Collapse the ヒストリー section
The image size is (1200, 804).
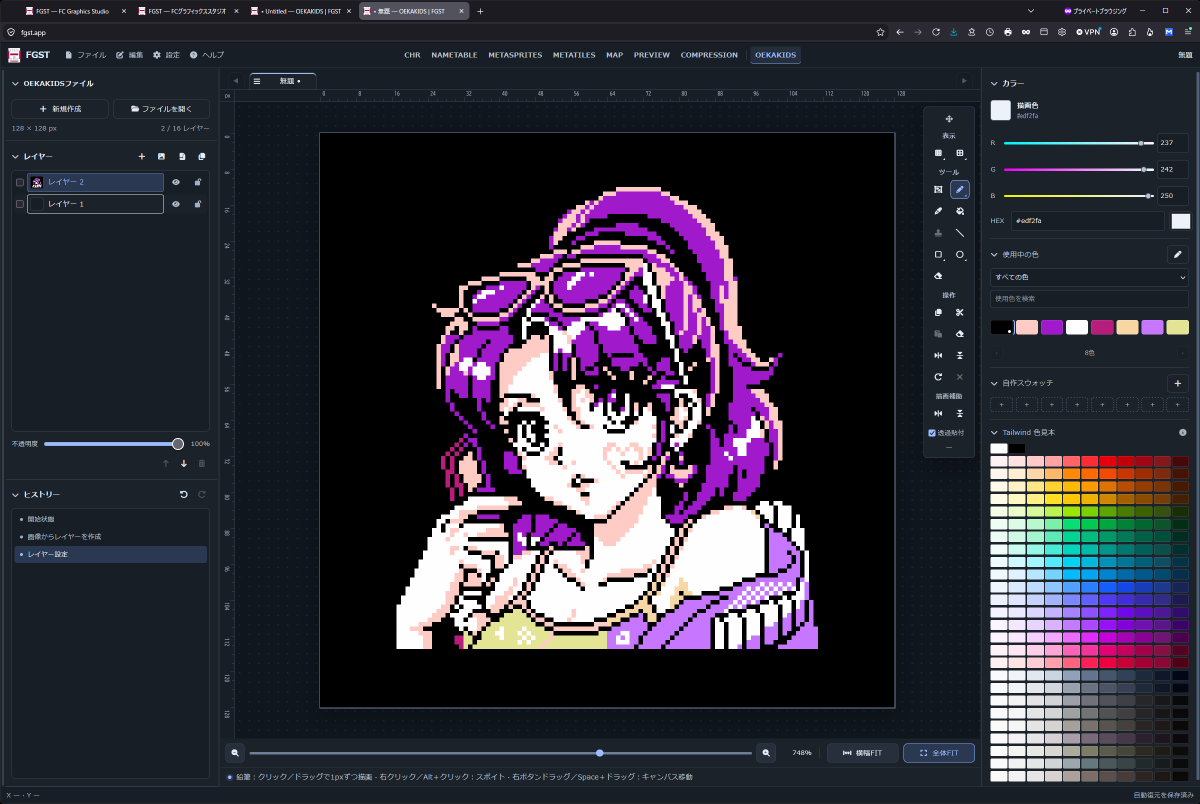(x=16, y=495)
